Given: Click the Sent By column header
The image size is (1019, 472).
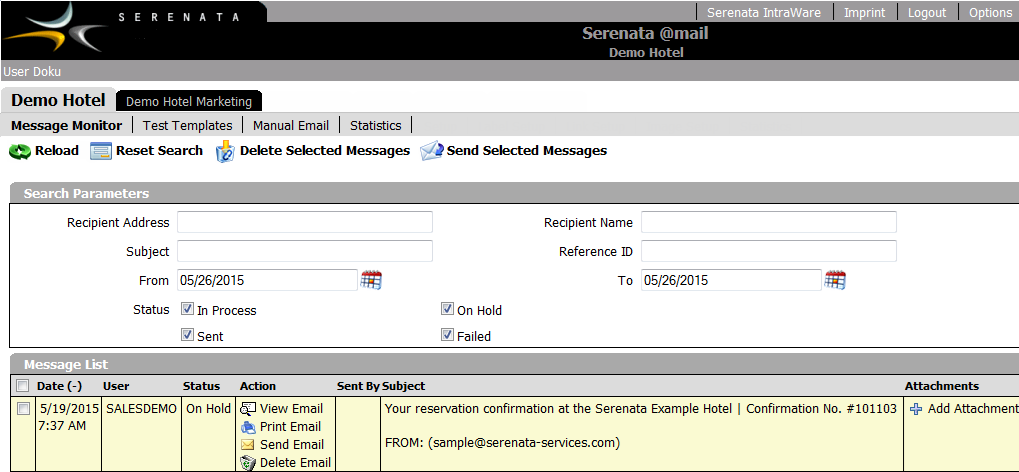Looking at the screenshot, I should click(358, 386).
